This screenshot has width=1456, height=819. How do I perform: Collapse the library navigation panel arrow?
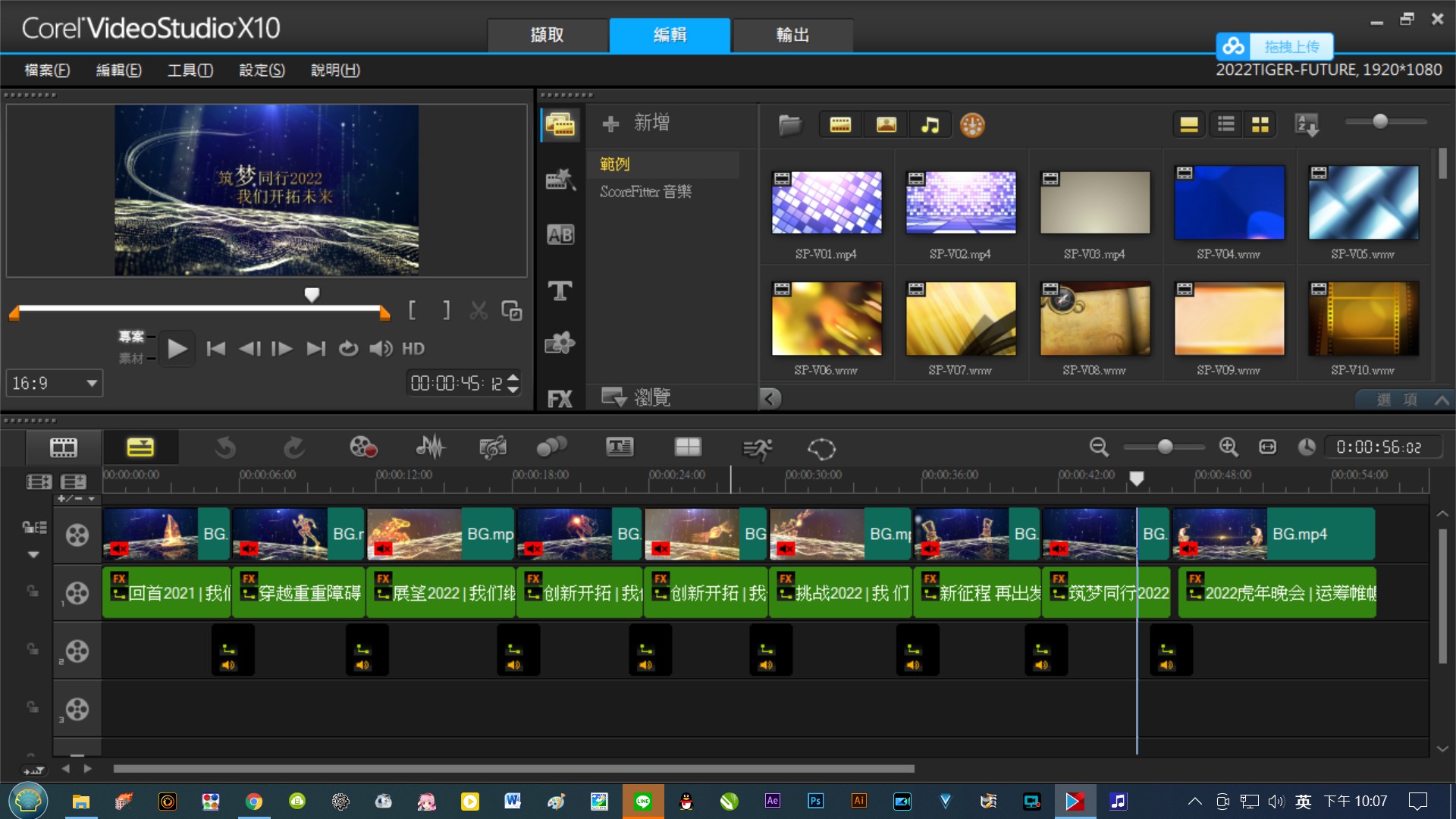point(770,398)
